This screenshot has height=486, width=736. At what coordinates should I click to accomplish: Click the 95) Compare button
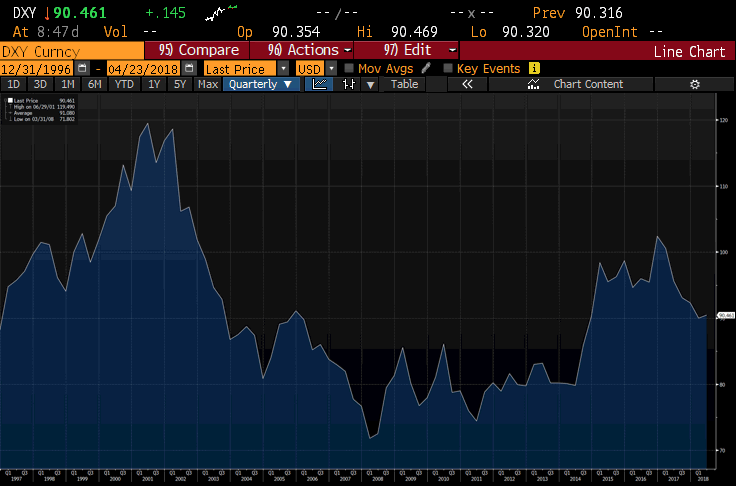197,50
